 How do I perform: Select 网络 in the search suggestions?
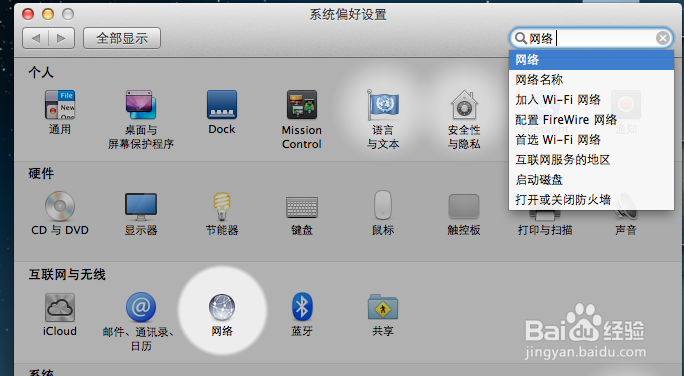(592, 60)
